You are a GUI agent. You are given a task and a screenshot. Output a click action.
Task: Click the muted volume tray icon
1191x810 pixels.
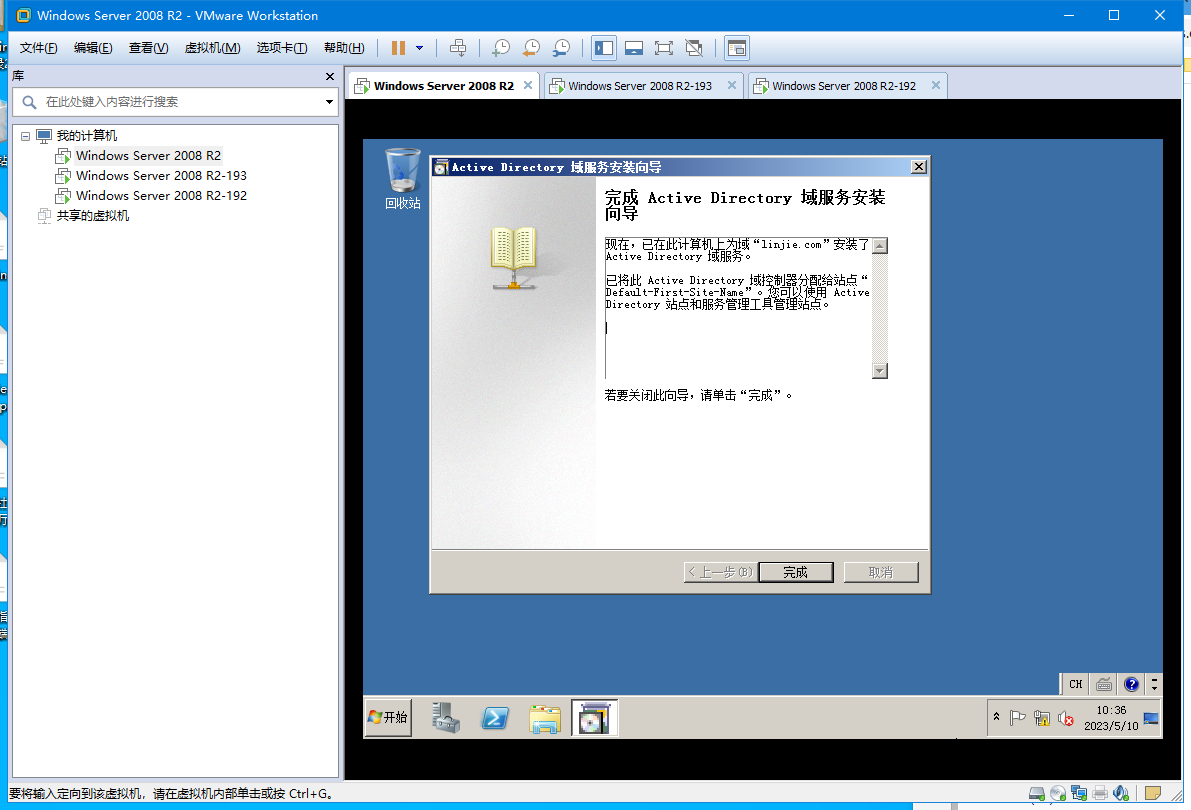1066,718
